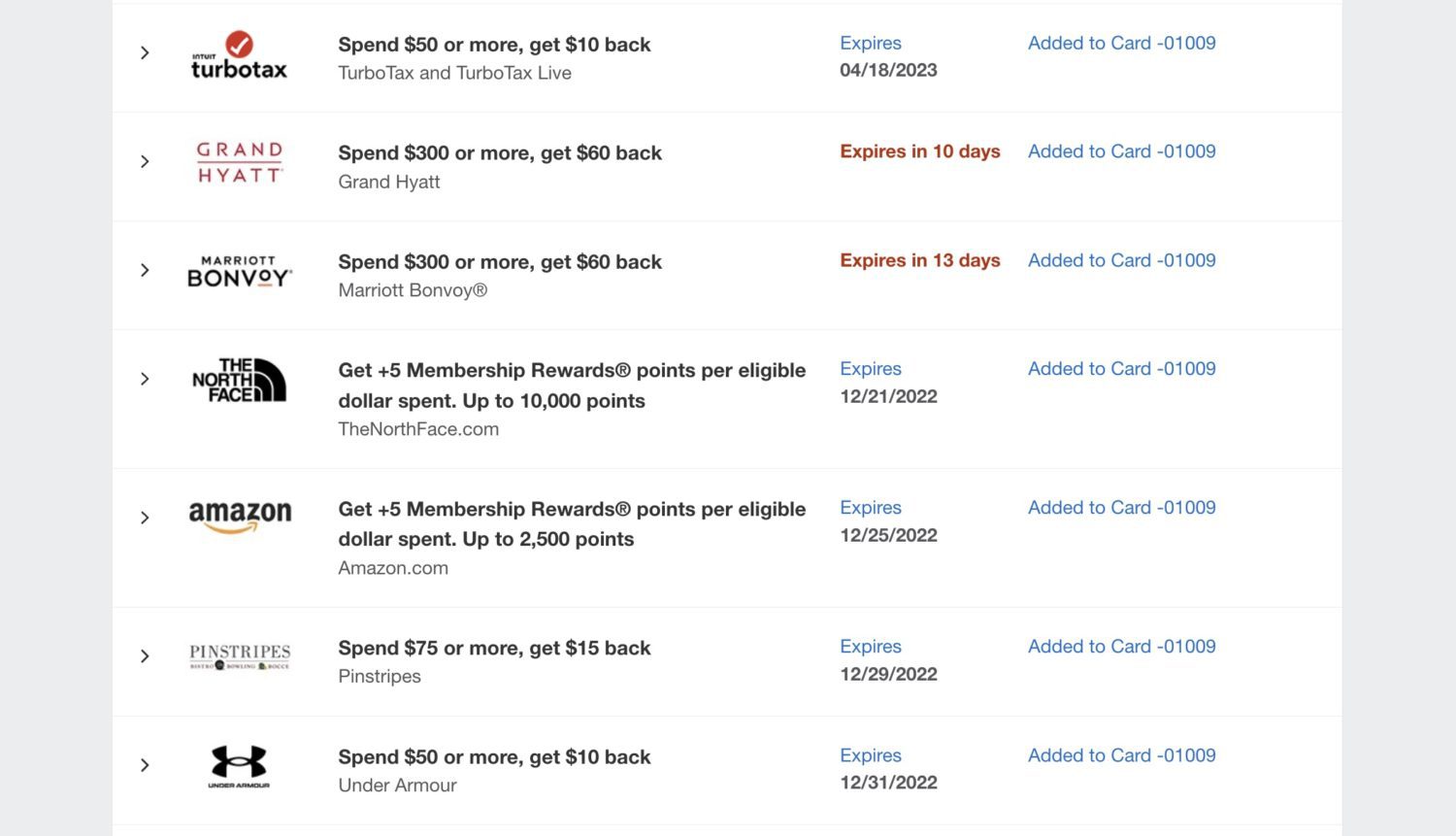
Task: Click the Amazon logo
Action: coord(239,517)
